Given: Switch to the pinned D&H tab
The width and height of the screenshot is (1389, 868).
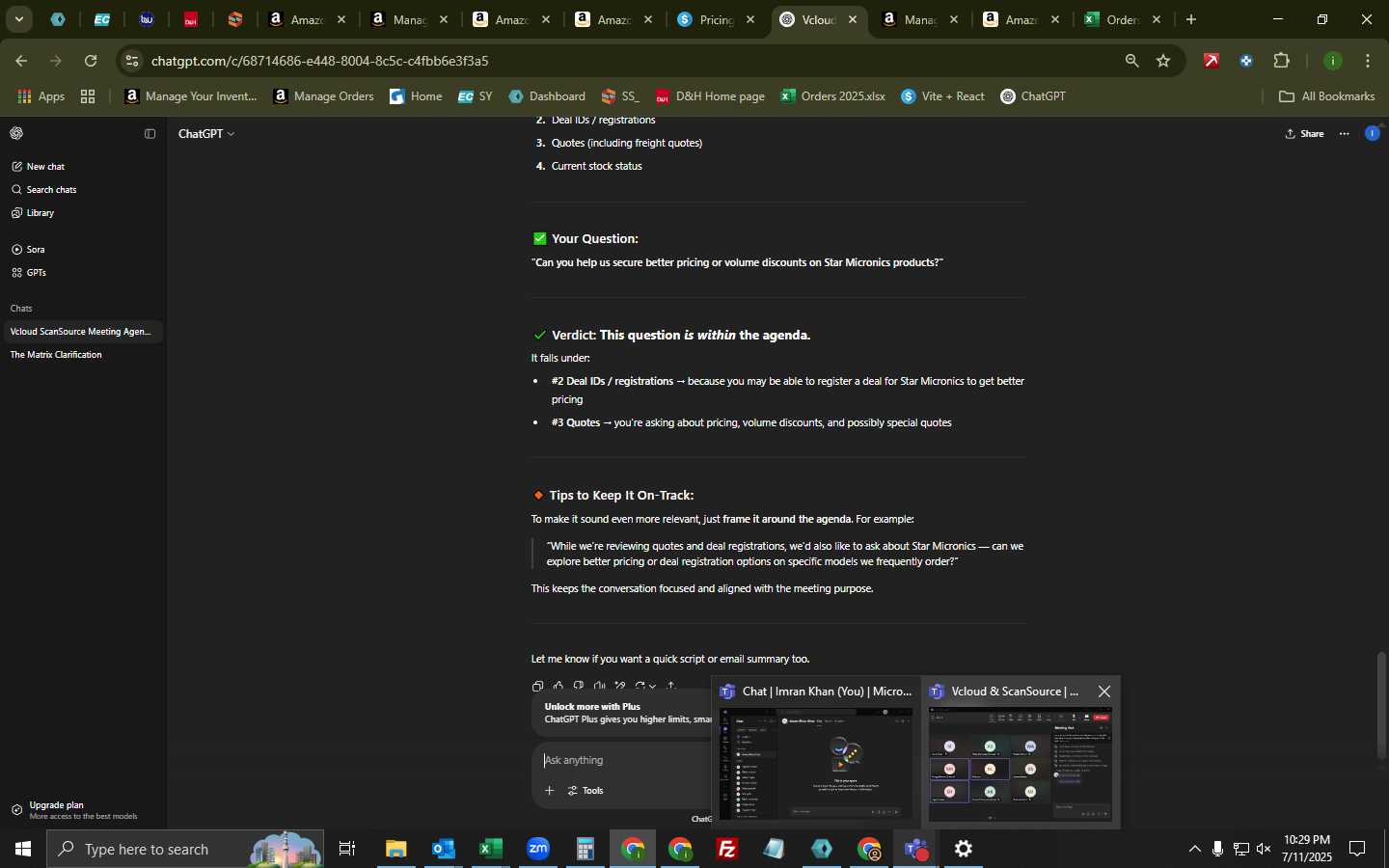Looking at the screenshot, I should [191, 19].
